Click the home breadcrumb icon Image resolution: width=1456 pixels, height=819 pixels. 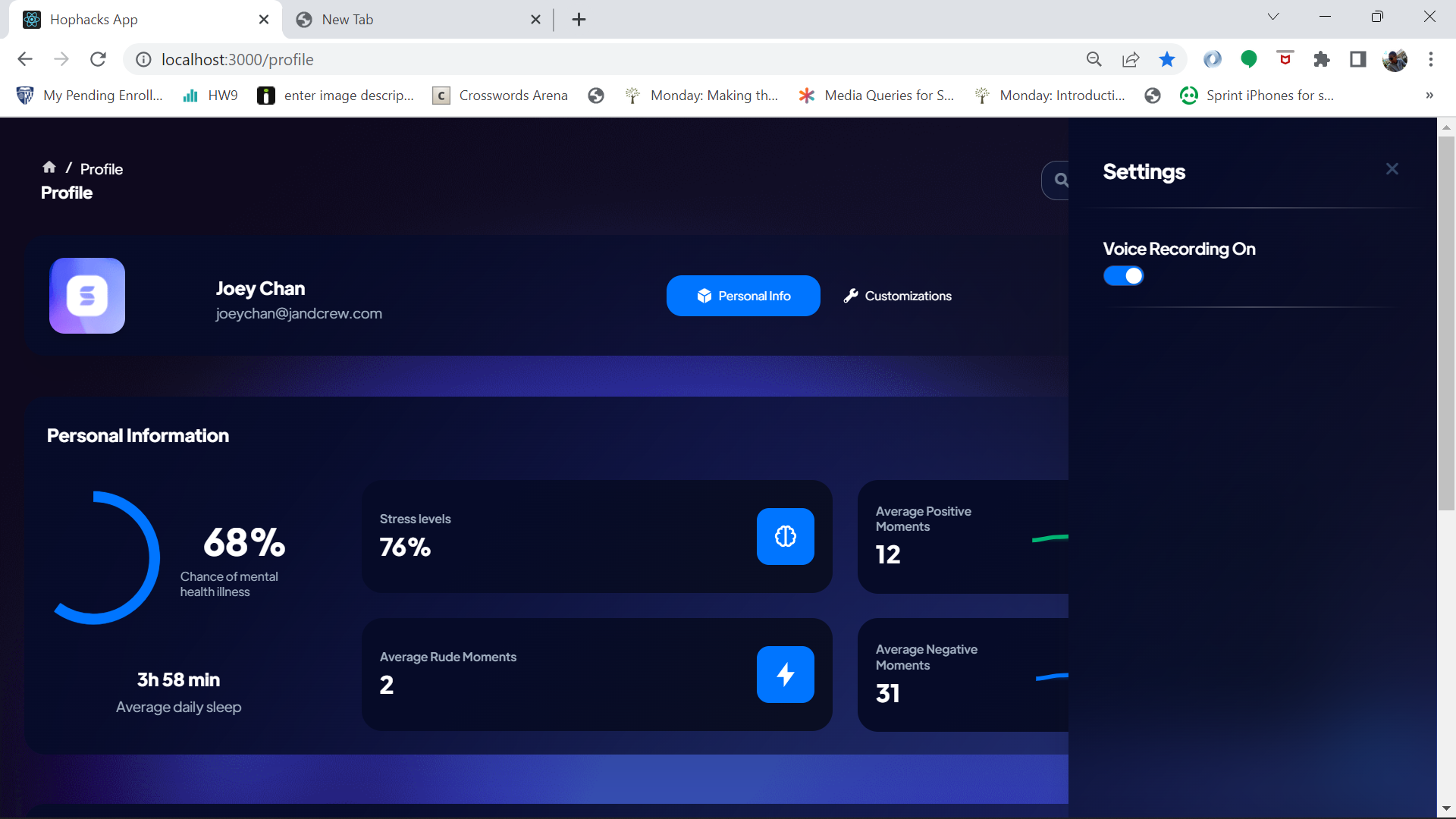tap(49, 168)
